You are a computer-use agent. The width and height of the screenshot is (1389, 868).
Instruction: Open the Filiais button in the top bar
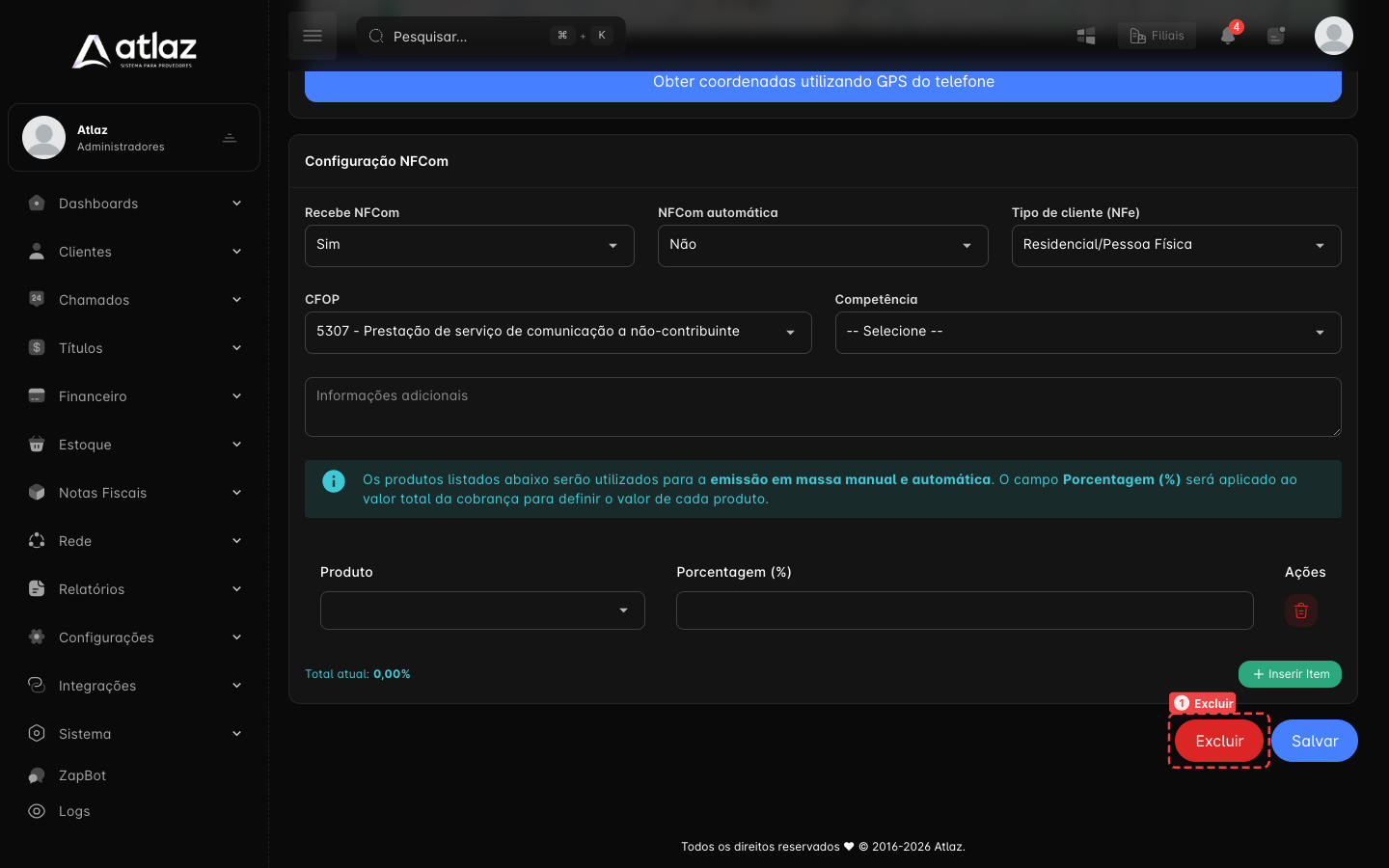pyautogui.click(x=1157, y=36)
